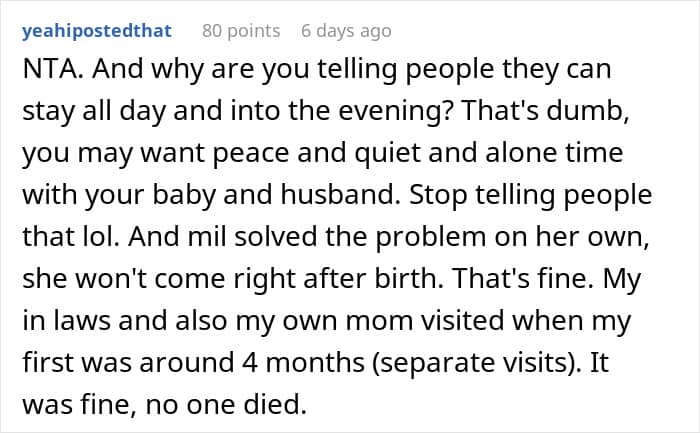Open the yeahipostedthat user profile
The width and height of the screenshot is (700, 433).
[x=98, y=31]
